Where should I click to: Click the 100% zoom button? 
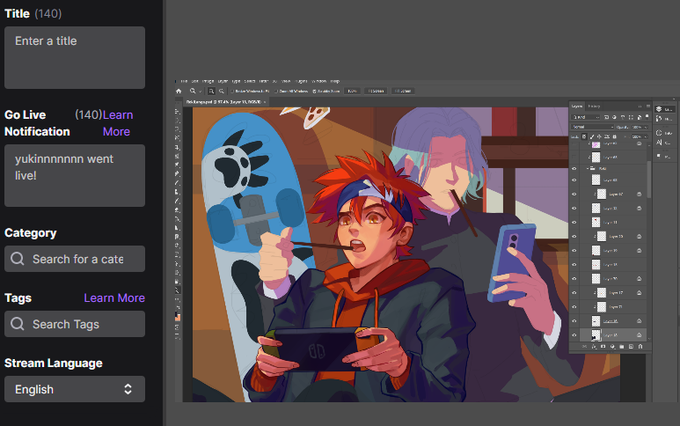coord(352,91)
